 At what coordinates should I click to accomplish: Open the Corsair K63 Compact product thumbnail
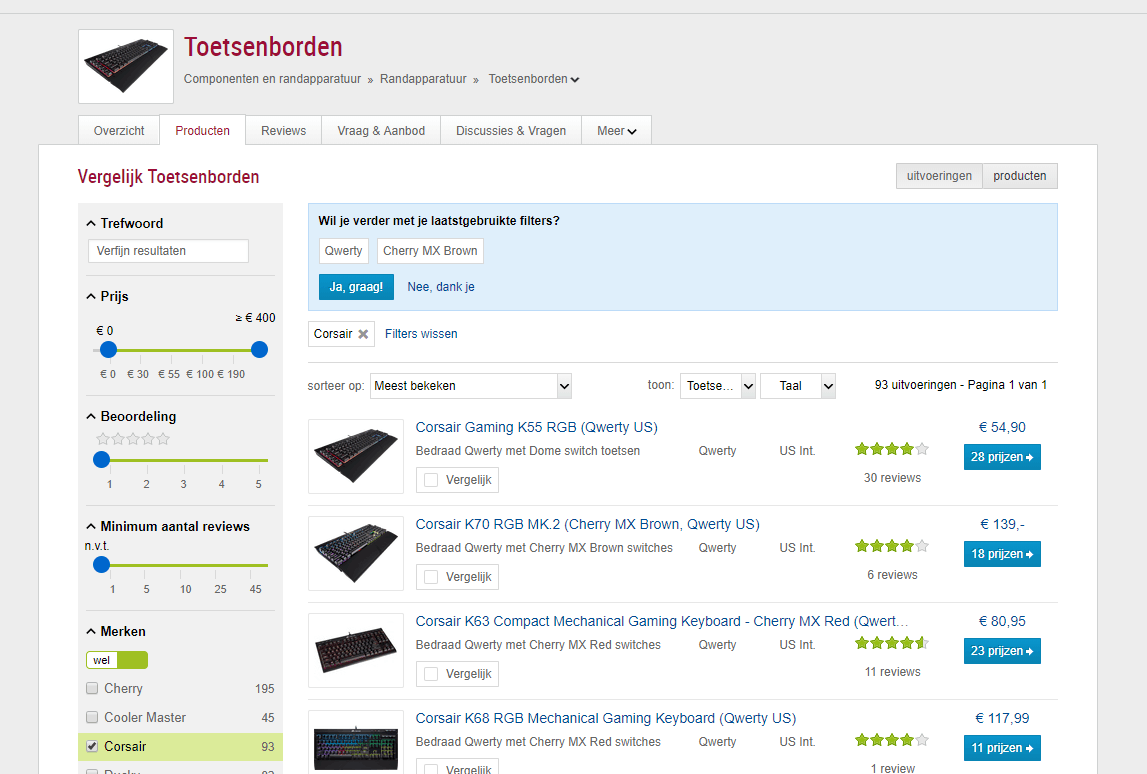pyautogui.click(x=356, y=650)
